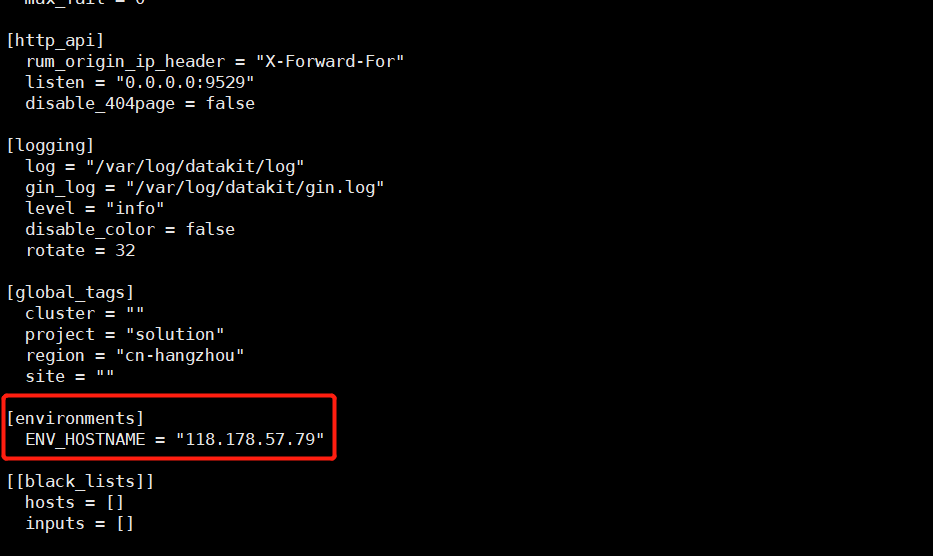Screen dimensions: 933x556
Task: Click the hosts empty array brackets
Action: 115,502
